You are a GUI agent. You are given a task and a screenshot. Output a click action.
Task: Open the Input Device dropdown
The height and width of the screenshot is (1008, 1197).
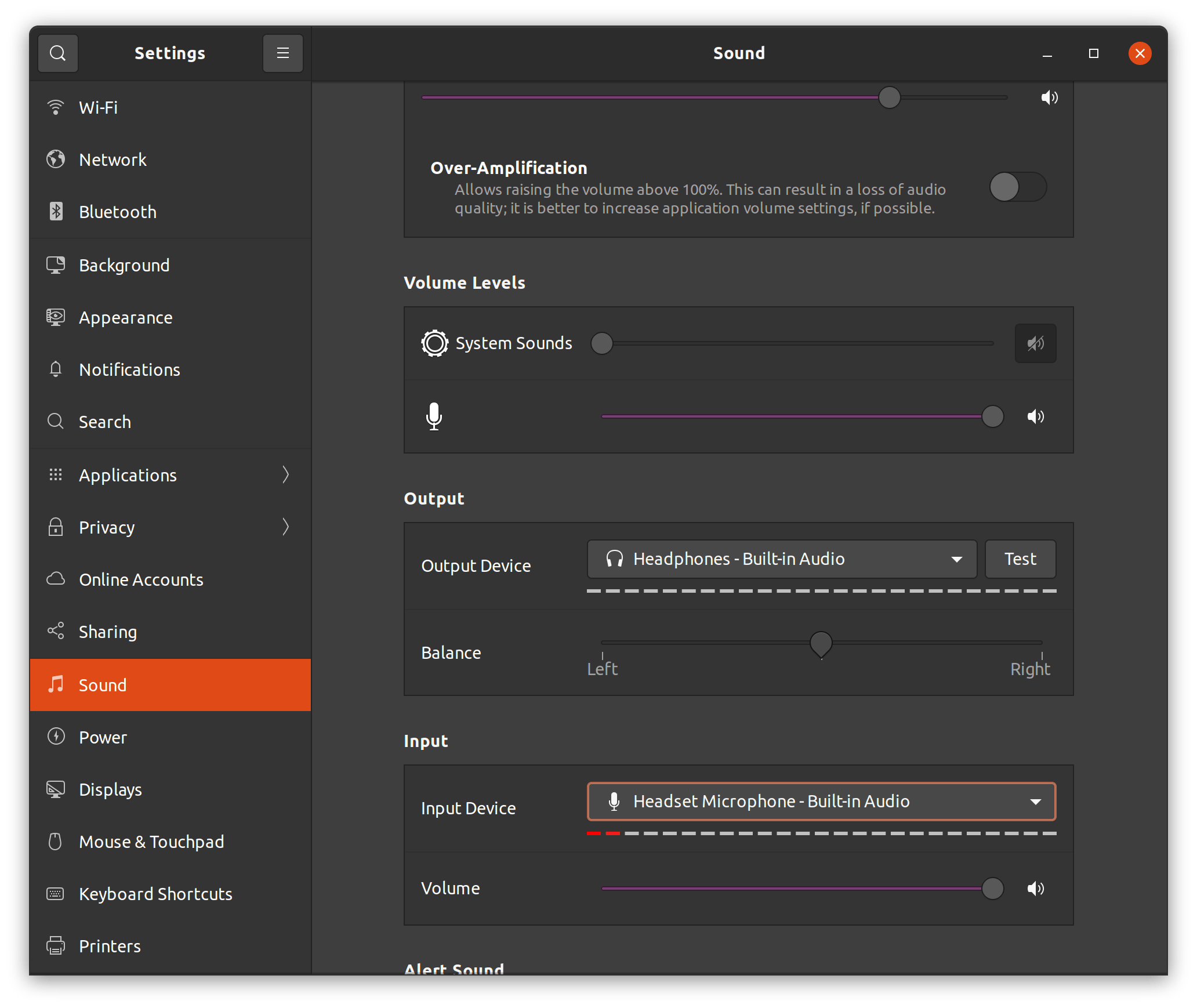pyautogui.click(x=822, y=802)
